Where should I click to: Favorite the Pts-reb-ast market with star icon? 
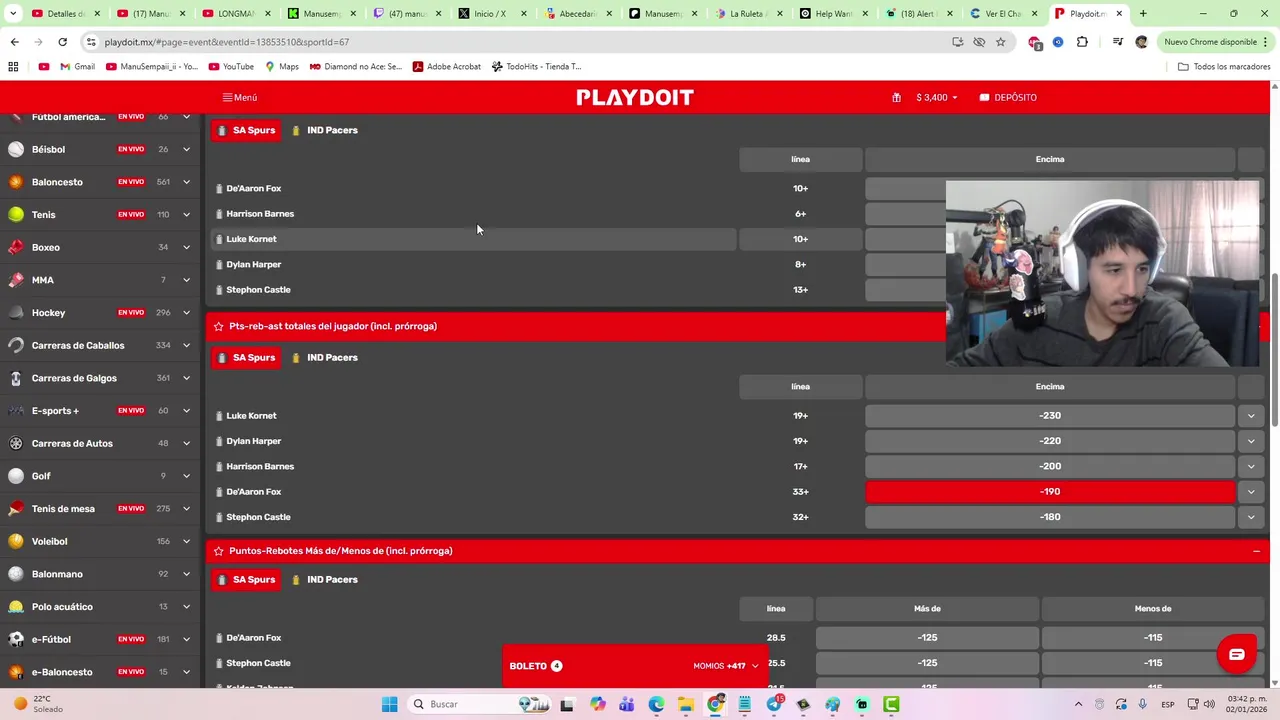(x=218, y=326)
